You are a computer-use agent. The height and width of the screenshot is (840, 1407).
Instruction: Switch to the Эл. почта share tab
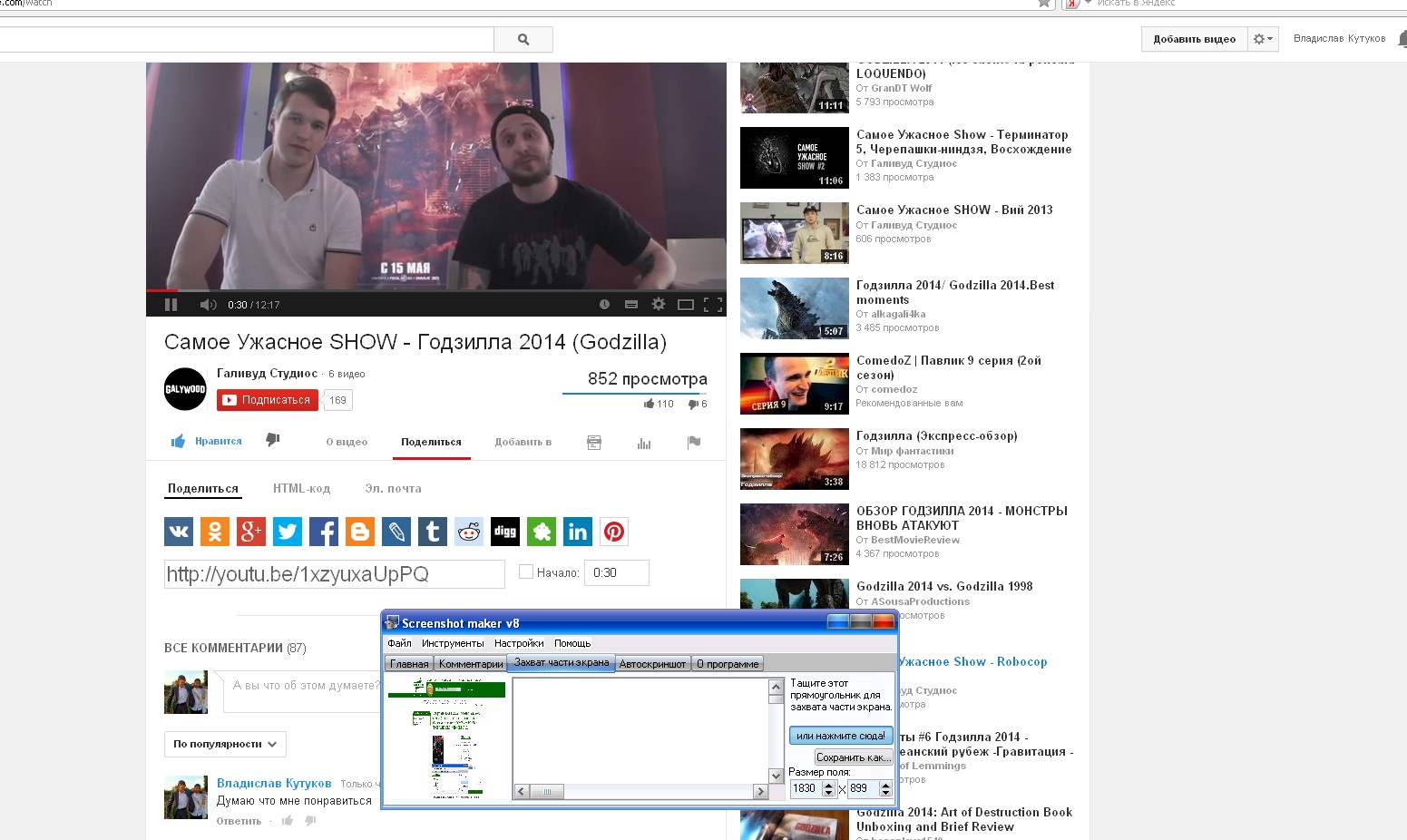393,488
